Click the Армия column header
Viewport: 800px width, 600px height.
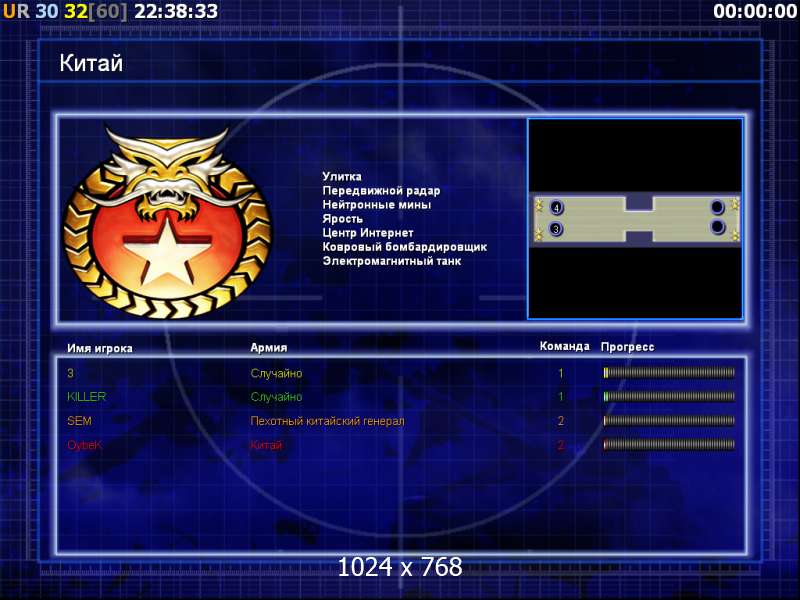coord(269,348)
